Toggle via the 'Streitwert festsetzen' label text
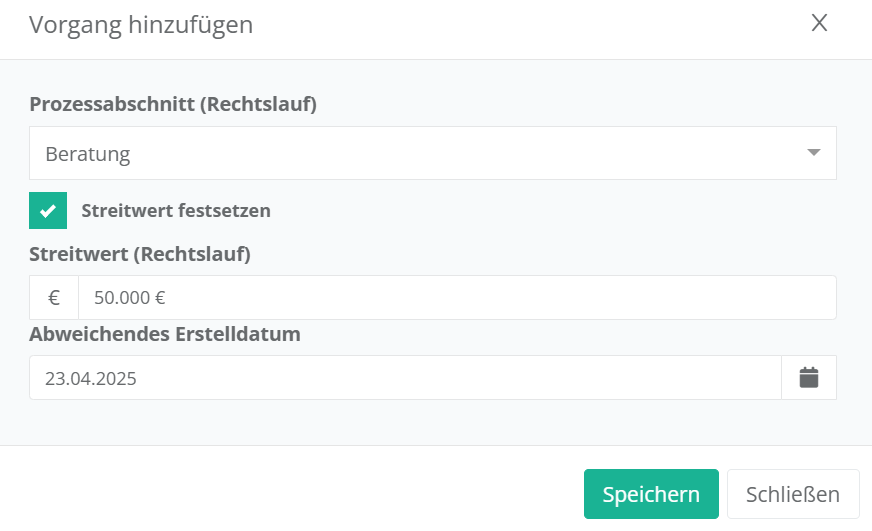The width and height of the screenshot is (872, 531). [x=176, y=211]
